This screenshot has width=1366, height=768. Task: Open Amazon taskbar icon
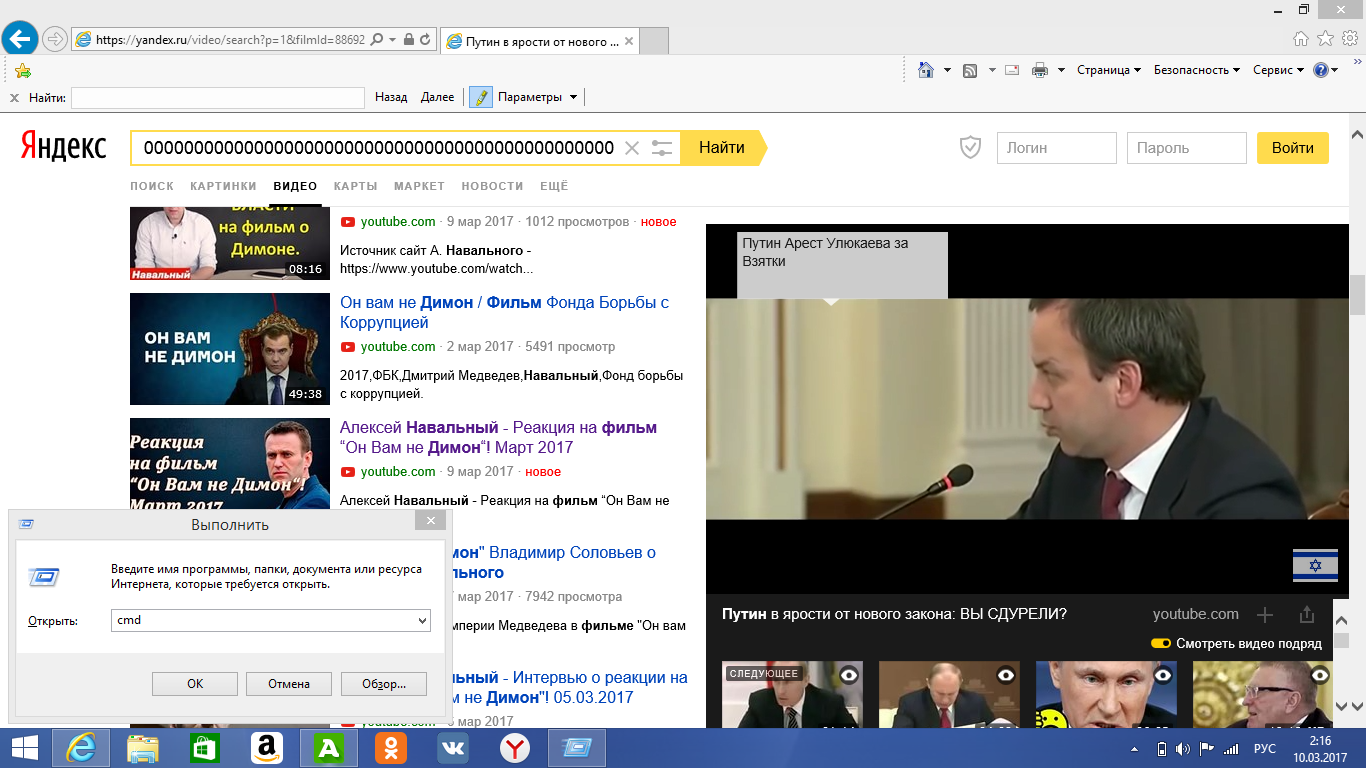tap(267, 748)
